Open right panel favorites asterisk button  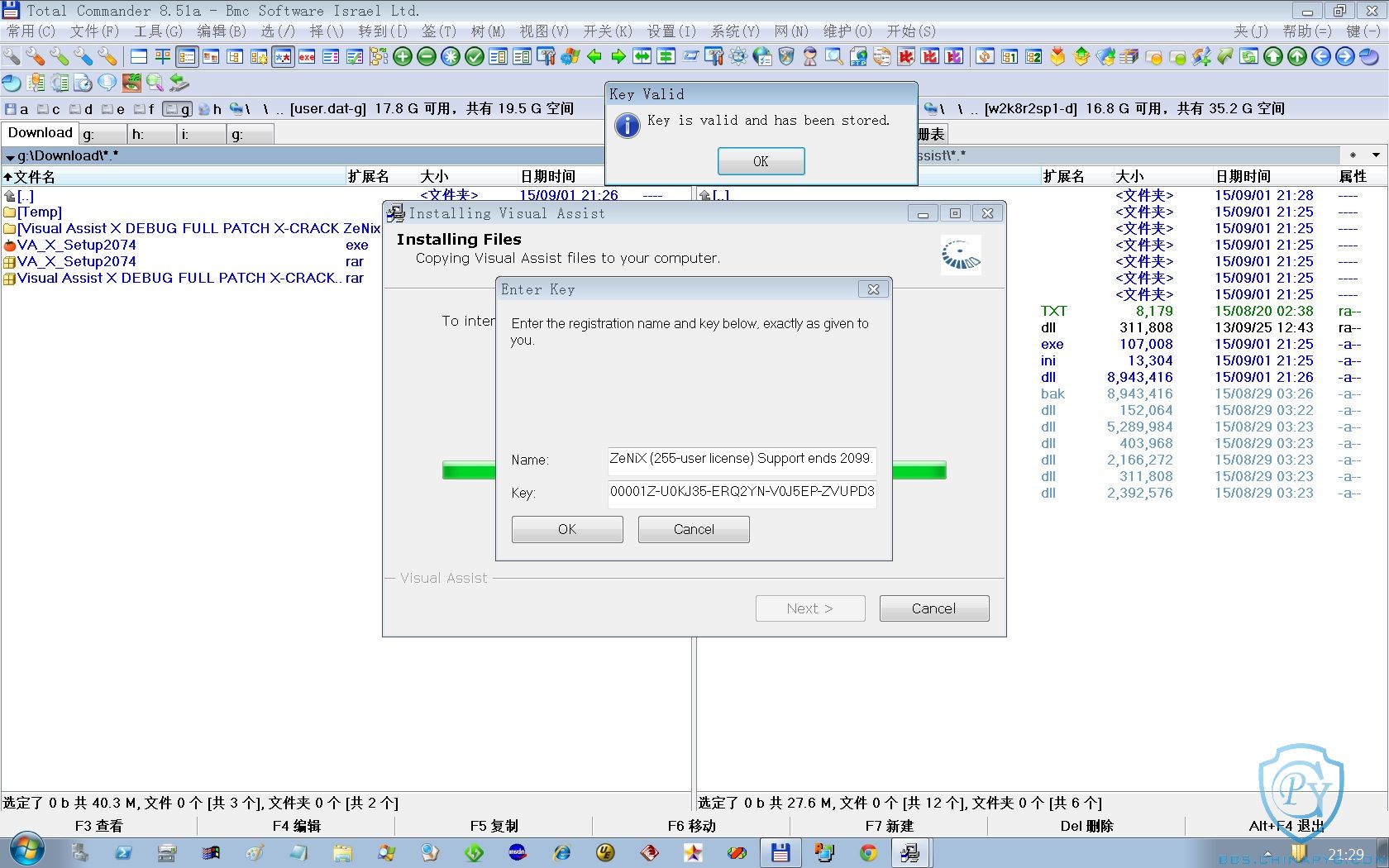point(1353,155)
